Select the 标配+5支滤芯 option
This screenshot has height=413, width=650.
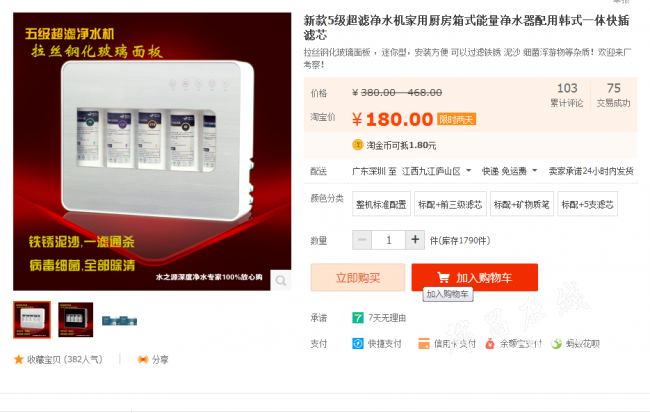(x=587, y=204)
